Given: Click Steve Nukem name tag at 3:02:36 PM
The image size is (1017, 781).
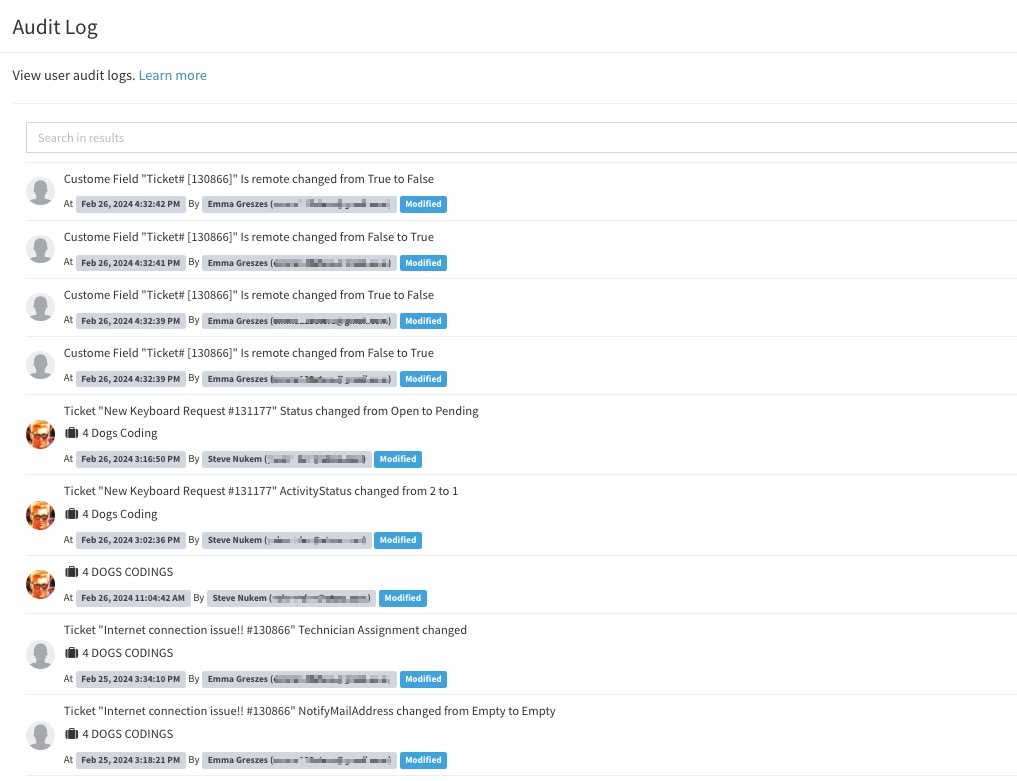Looking at the screenshot, I should (x=287, y=540).
